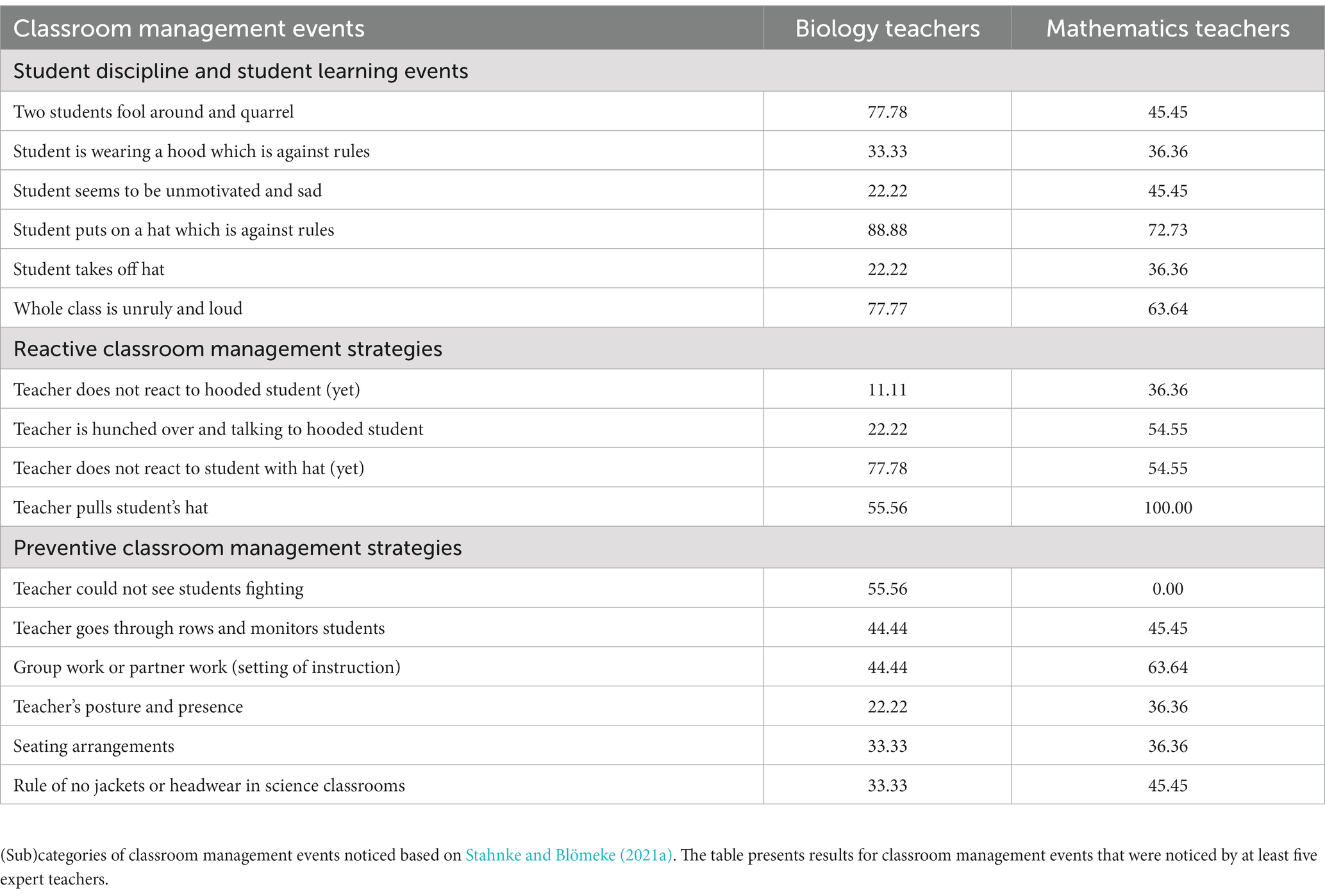
Task: Select the Teacher's posture and presence row label
Action: (128, 706)
